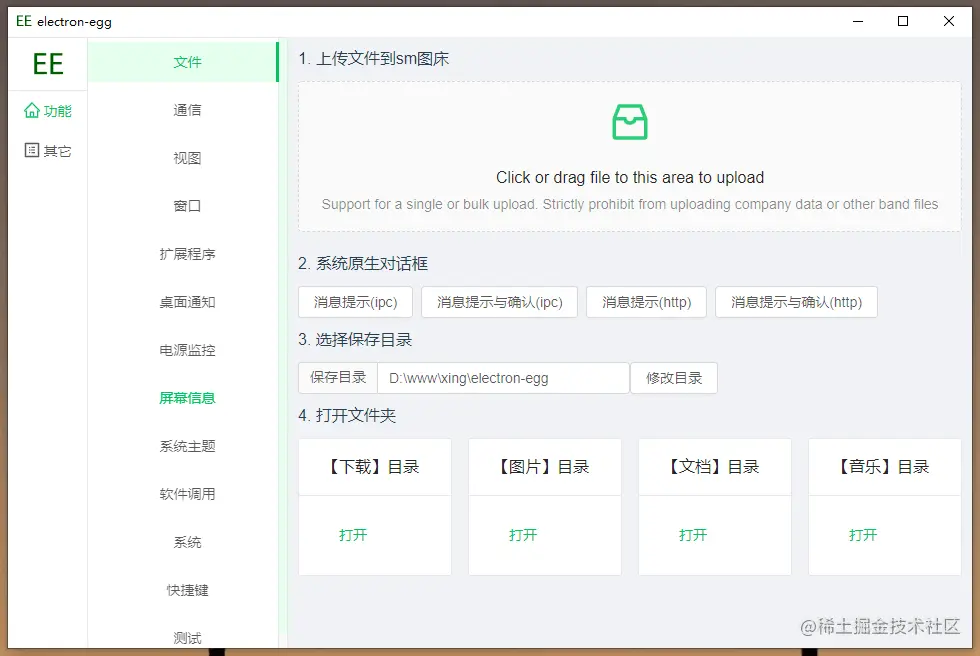This screenshot has height=656, width=980.
Task: Click the 保存目录 label addon
Action: [338, 378]
